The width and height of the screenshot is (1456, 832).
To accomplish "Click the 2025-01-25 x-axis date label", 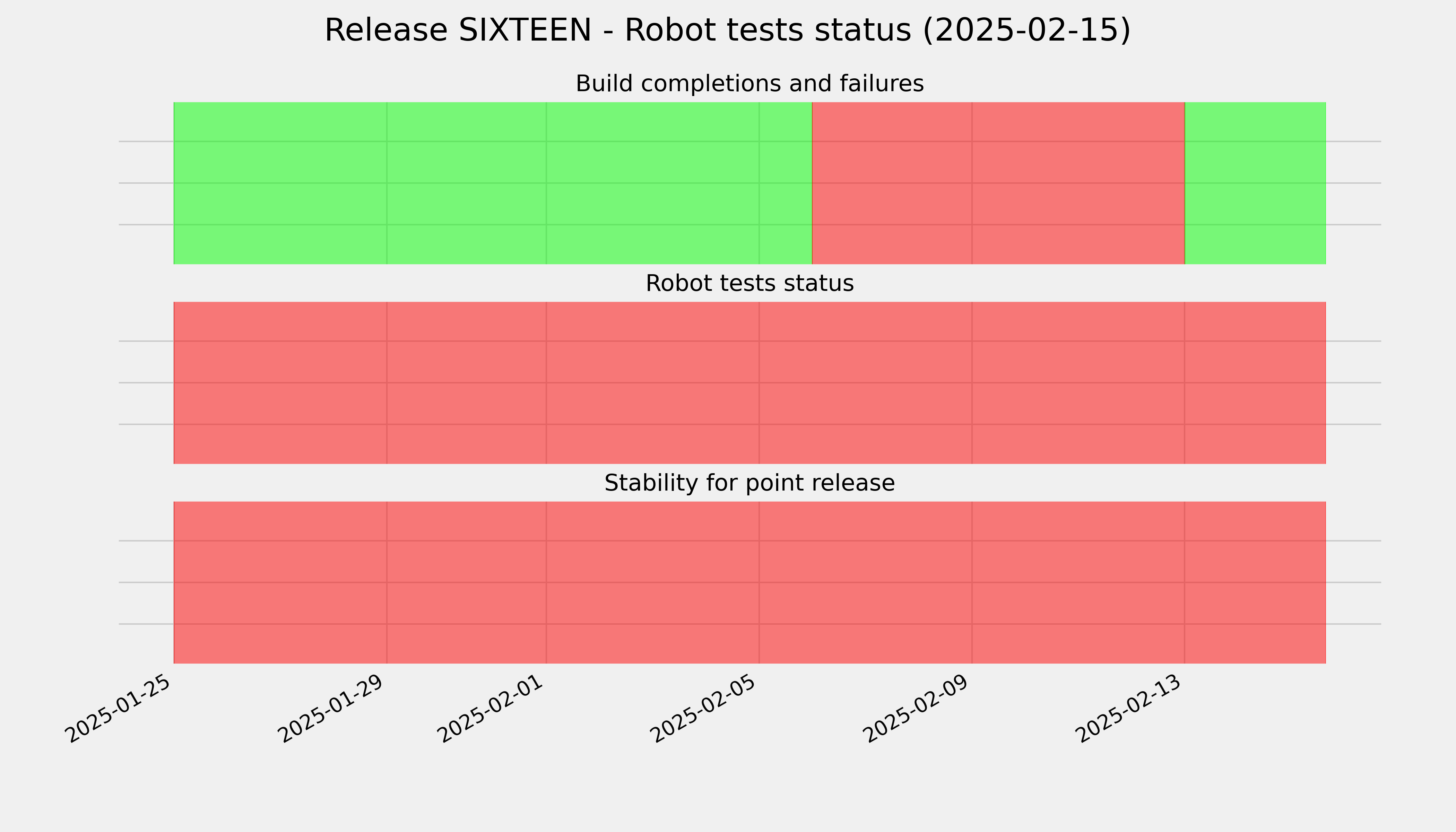I will click(118, 709).
